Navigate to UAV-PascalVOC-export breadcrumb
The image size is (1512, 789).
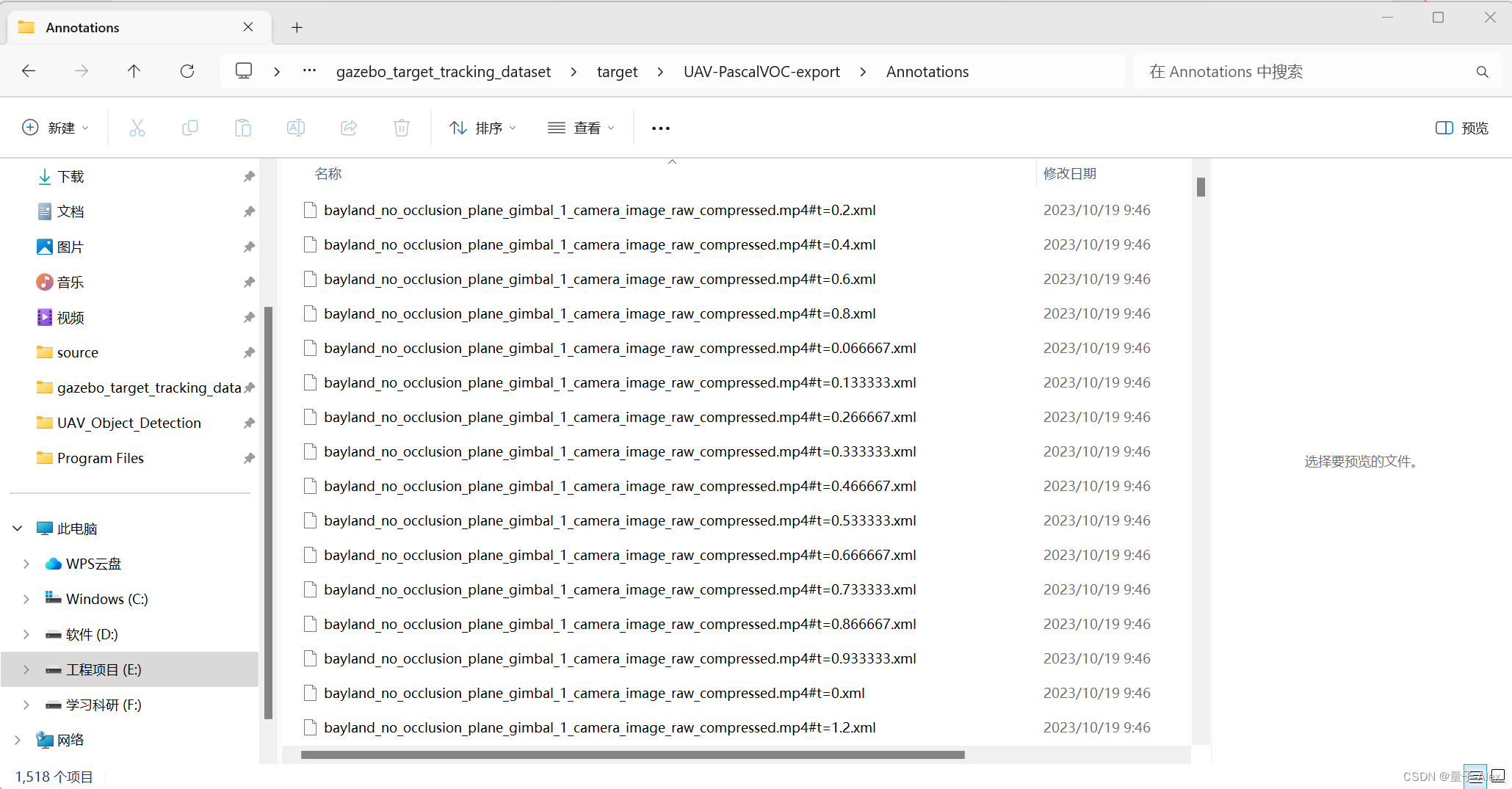[762, 72]
